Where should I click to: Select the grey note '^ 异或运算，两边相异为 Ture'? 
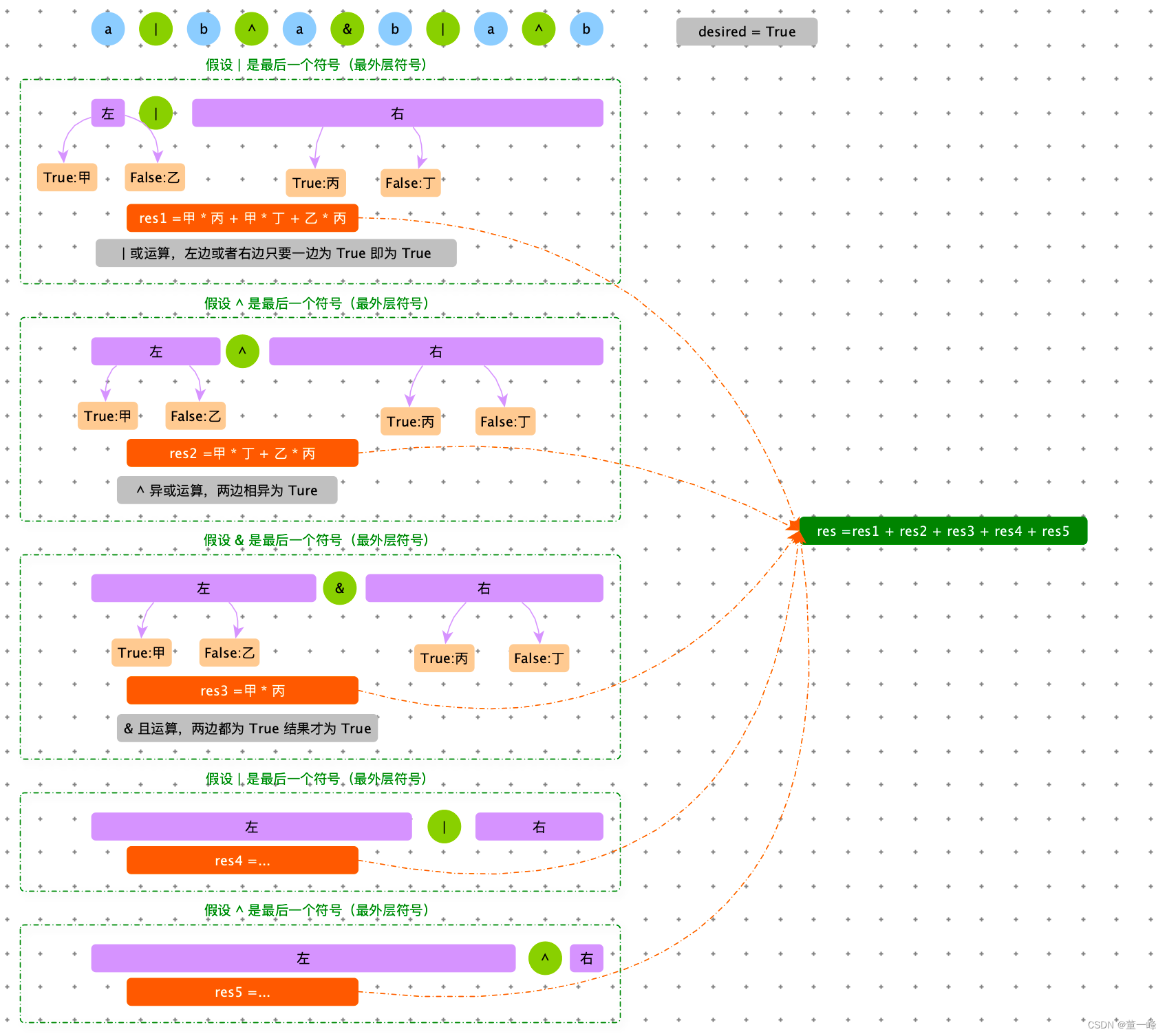coord(227,490)
